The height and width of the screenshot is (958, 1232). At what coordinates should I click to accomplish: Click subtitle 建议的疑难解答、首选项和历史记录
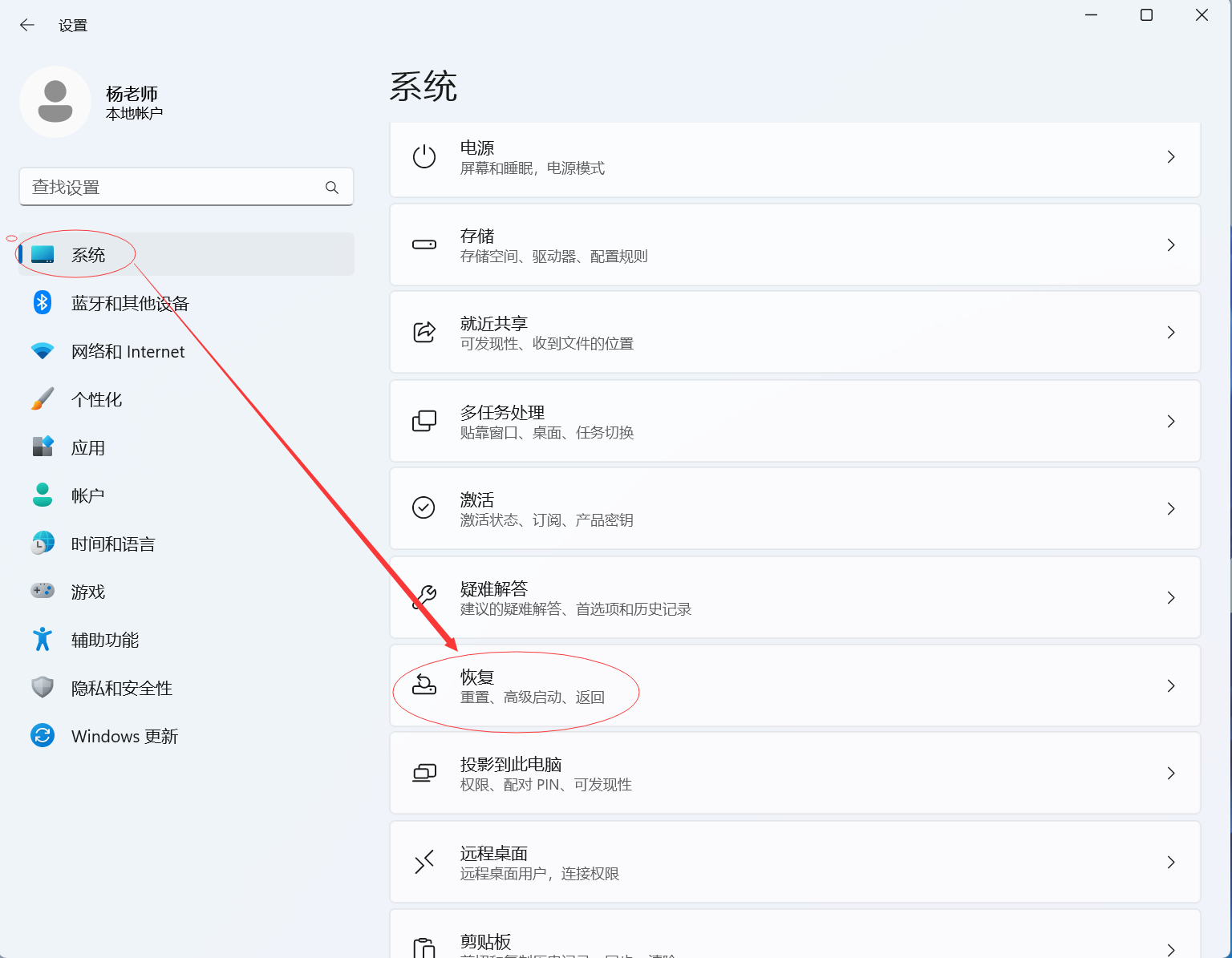(576, 609)
